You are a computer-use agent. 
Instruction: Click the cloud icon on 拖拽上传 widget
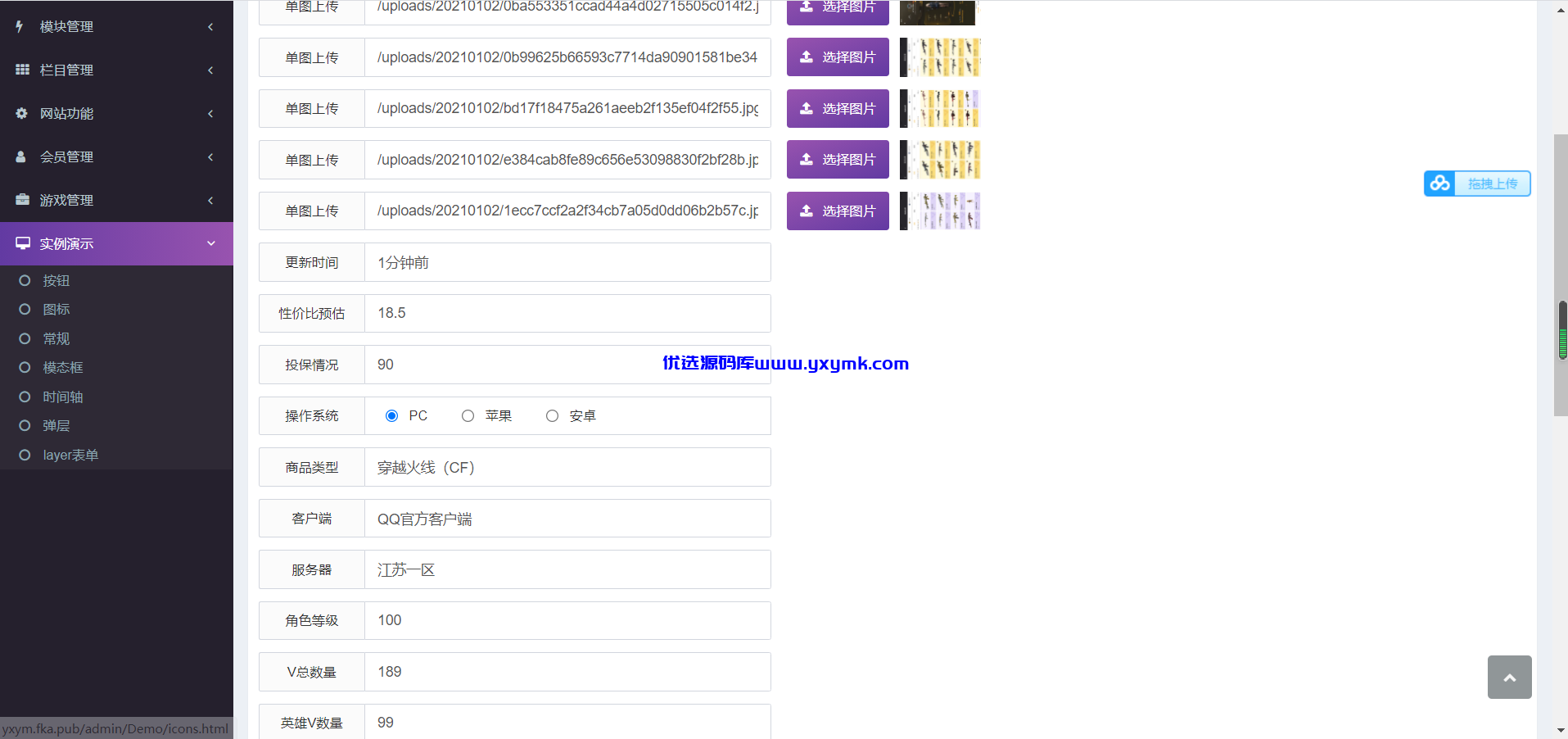[x=1440, y=184]
